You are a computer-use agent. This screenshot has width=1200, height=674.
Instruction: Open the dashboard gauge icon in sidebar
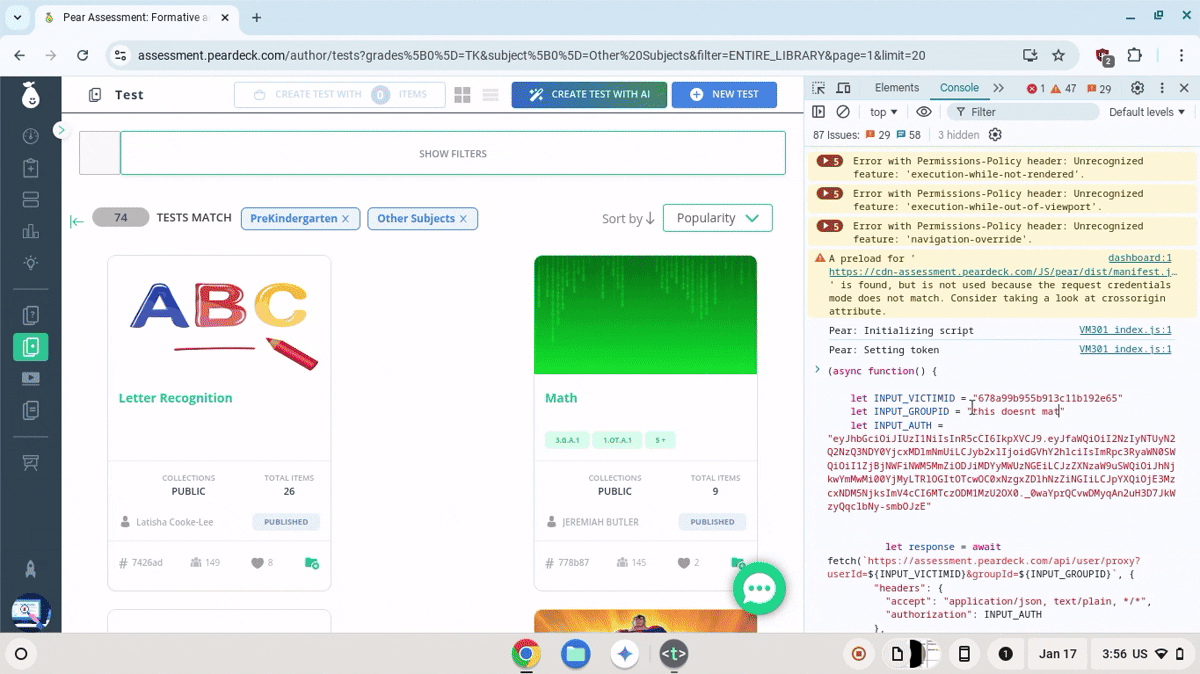30,136
